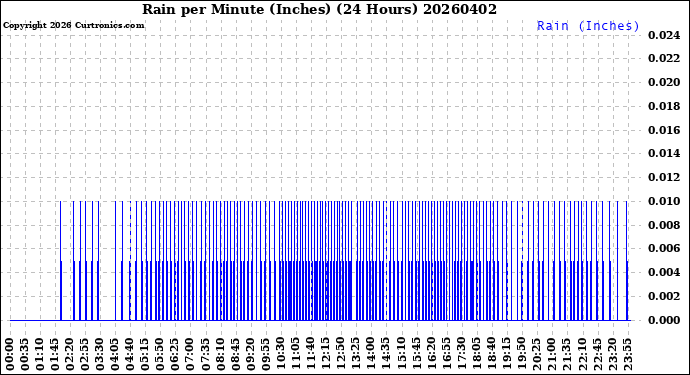The height and width of the screenshot is (375, 690).
Task: Click the 12:50 time axis label
Action: tap(341, 354)
